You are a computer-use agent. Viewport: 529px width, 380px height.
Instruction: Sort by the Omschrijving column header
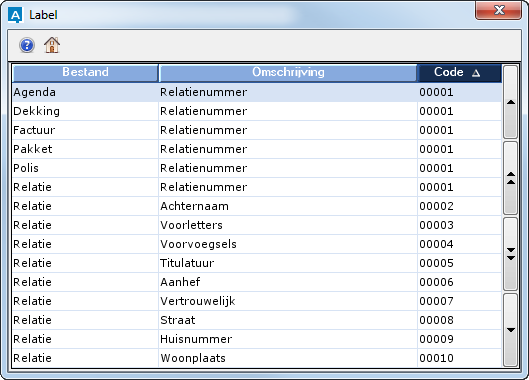pyautogui.click(x=288, y=73)
